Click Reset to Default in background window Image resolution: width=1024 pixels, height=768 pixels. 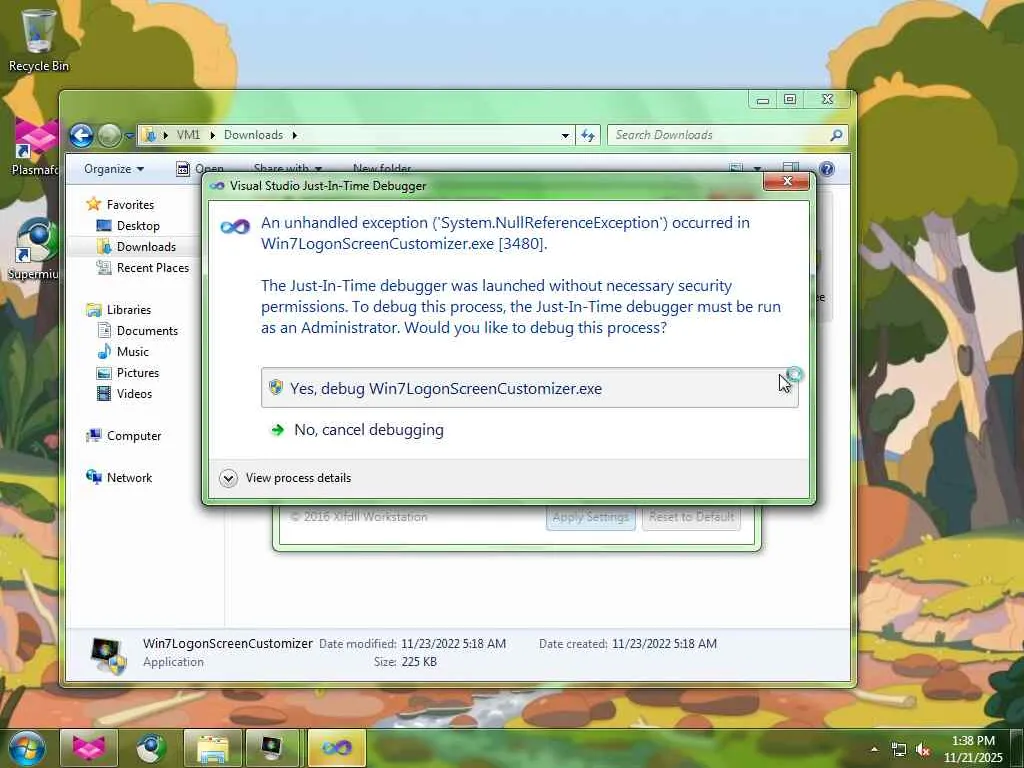[691, 517]
